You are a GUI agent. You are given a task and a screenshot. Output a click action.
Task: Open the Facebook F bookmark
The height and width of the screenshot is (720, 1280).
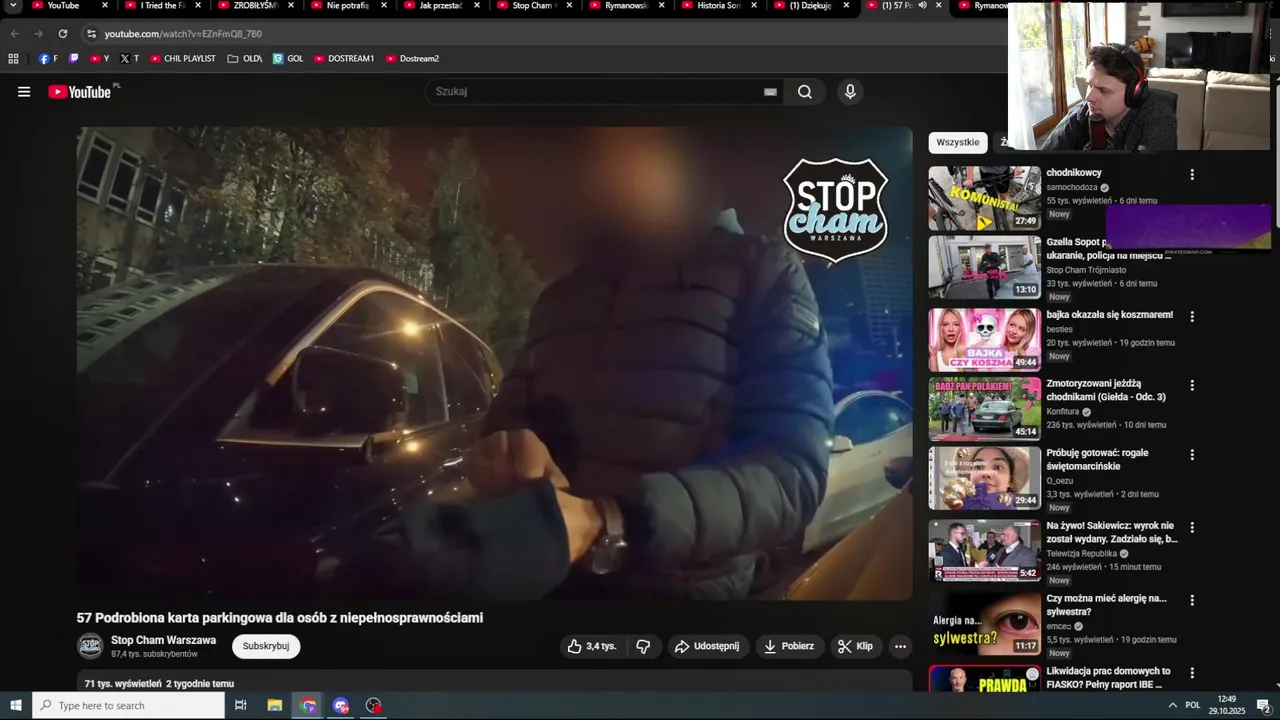tap(48, 59)
